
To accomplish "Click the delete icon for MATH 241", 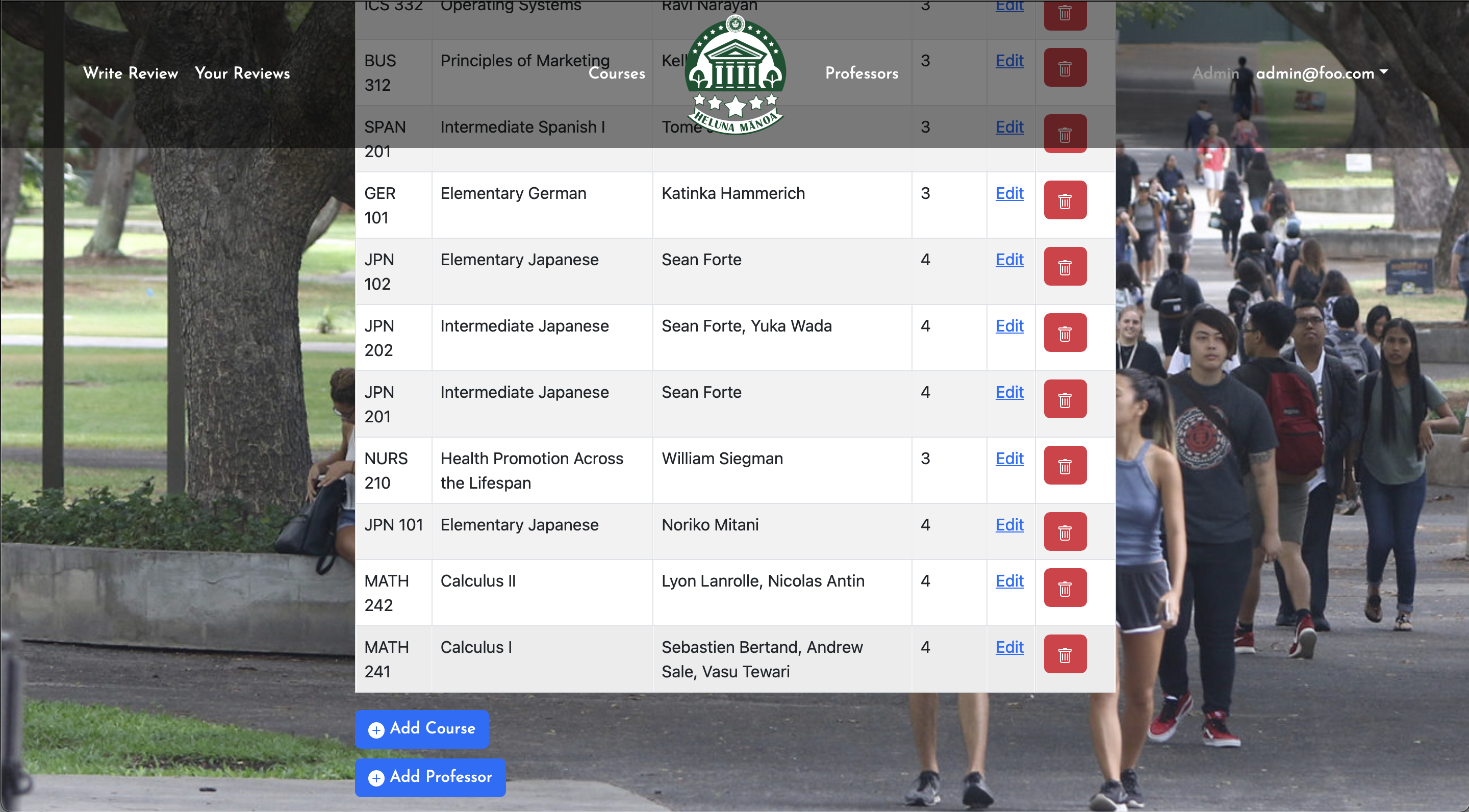I will [1063, 654].
